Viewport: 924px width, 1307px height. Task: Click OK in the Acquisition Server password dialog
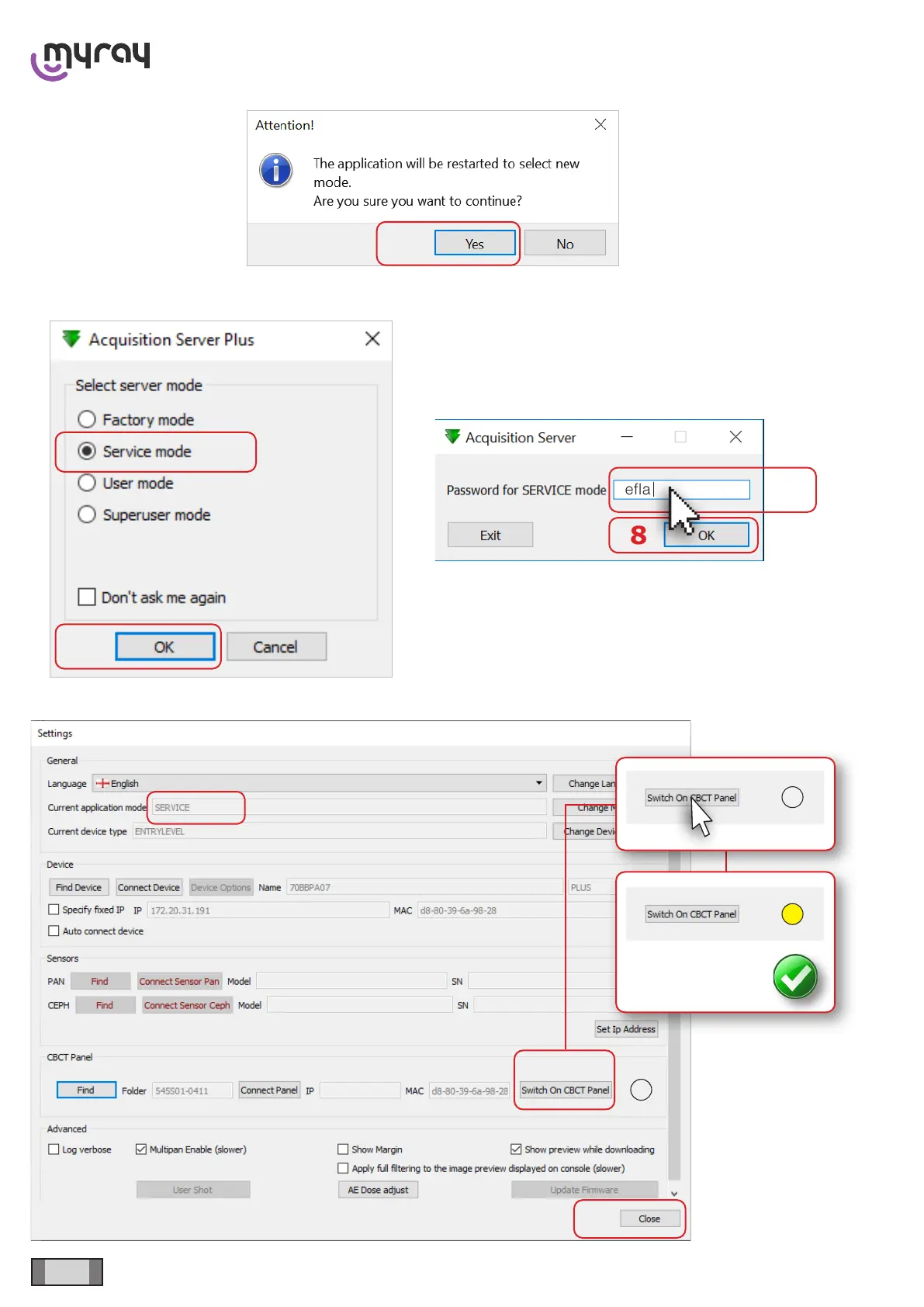coord(706,535)
